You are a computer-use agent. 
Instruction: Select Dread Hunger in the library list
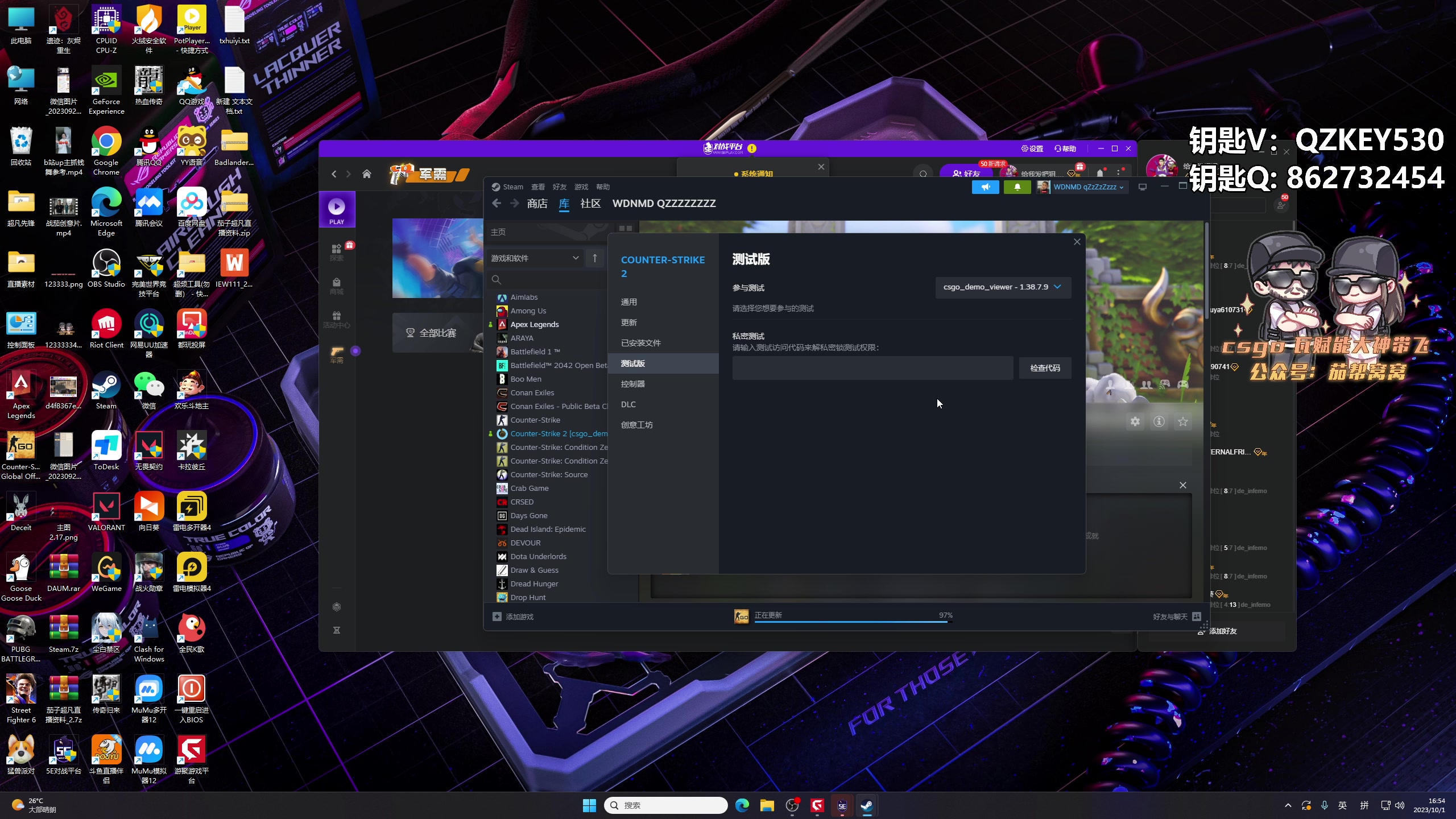click(x=534, y=584)
